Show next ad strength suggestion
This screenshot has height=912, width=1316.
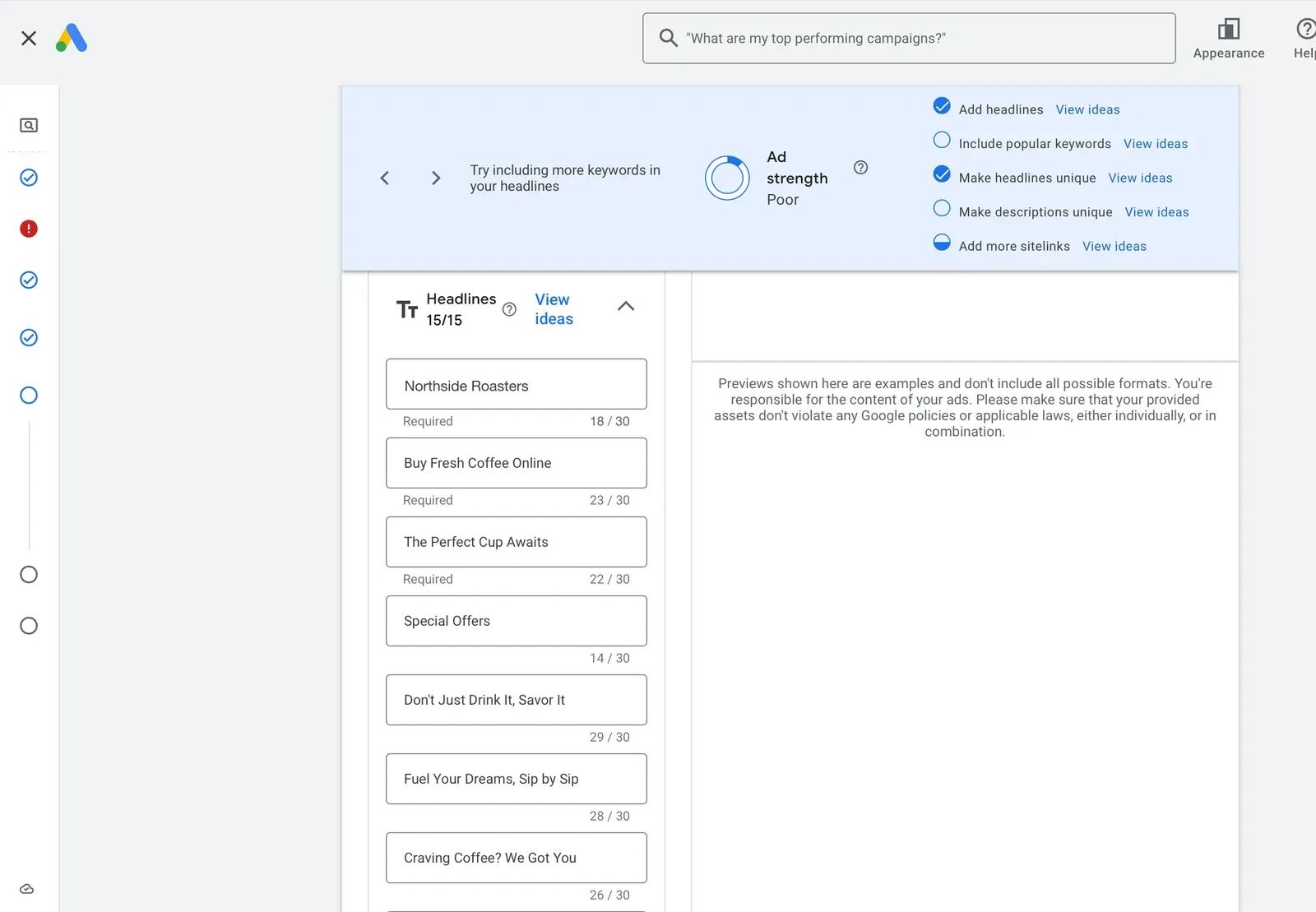[x=436, y=178]
